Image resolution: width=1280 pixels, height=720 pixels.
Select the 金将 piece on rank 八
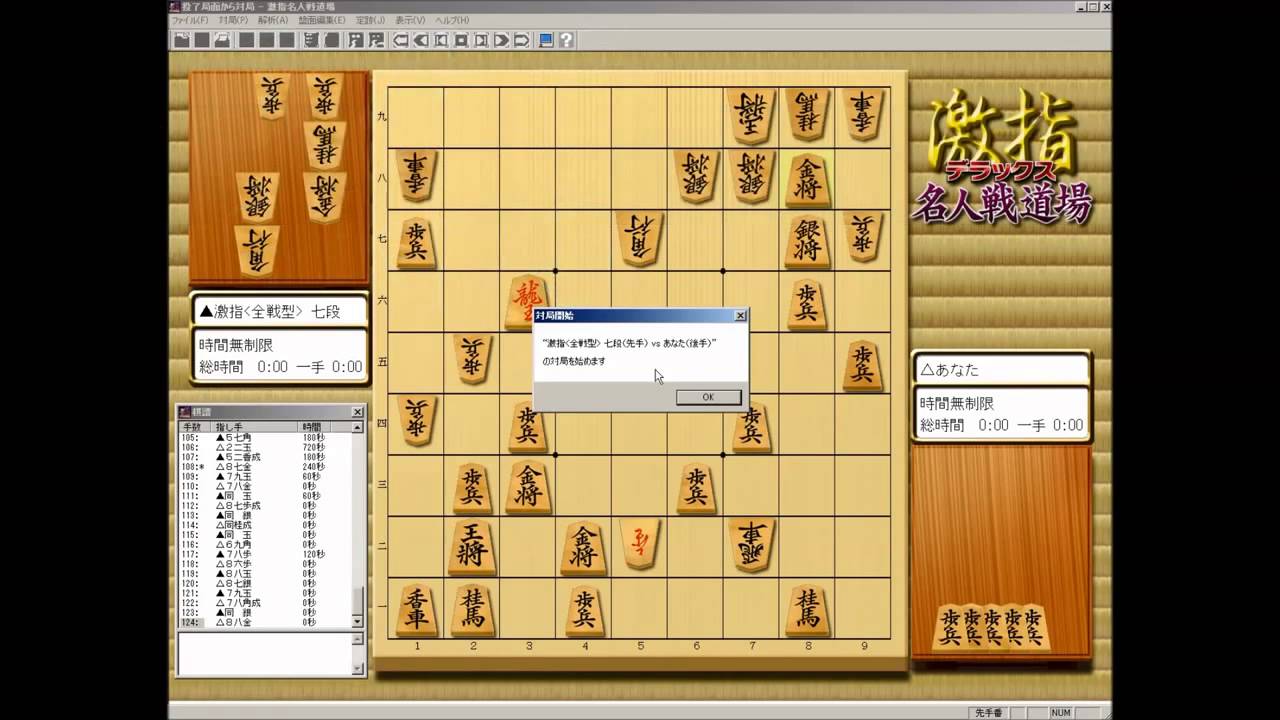tap(808, 178)
